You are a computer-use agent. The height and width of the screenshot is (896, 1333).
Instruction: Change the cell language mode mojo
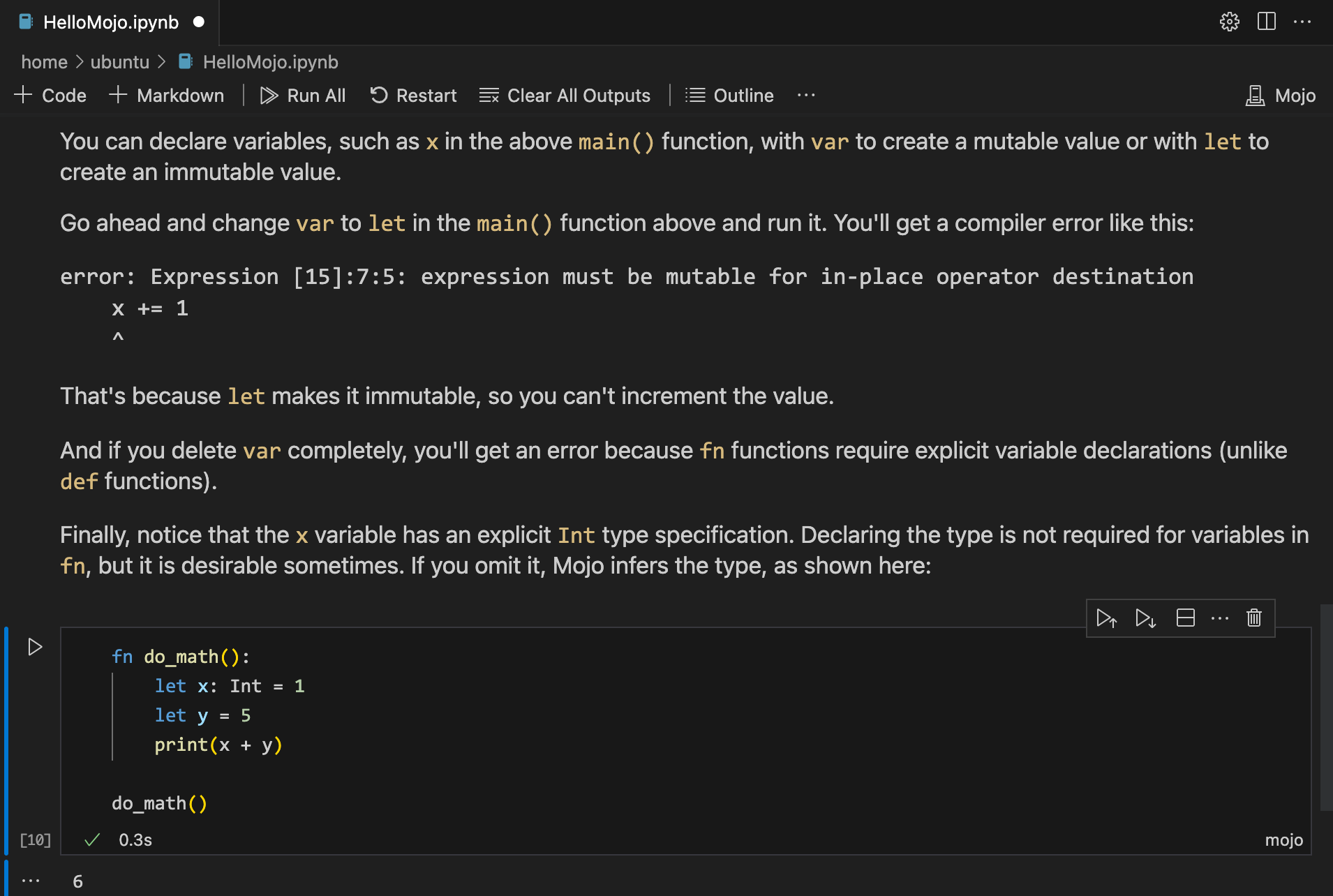[x=1283, y=840]
